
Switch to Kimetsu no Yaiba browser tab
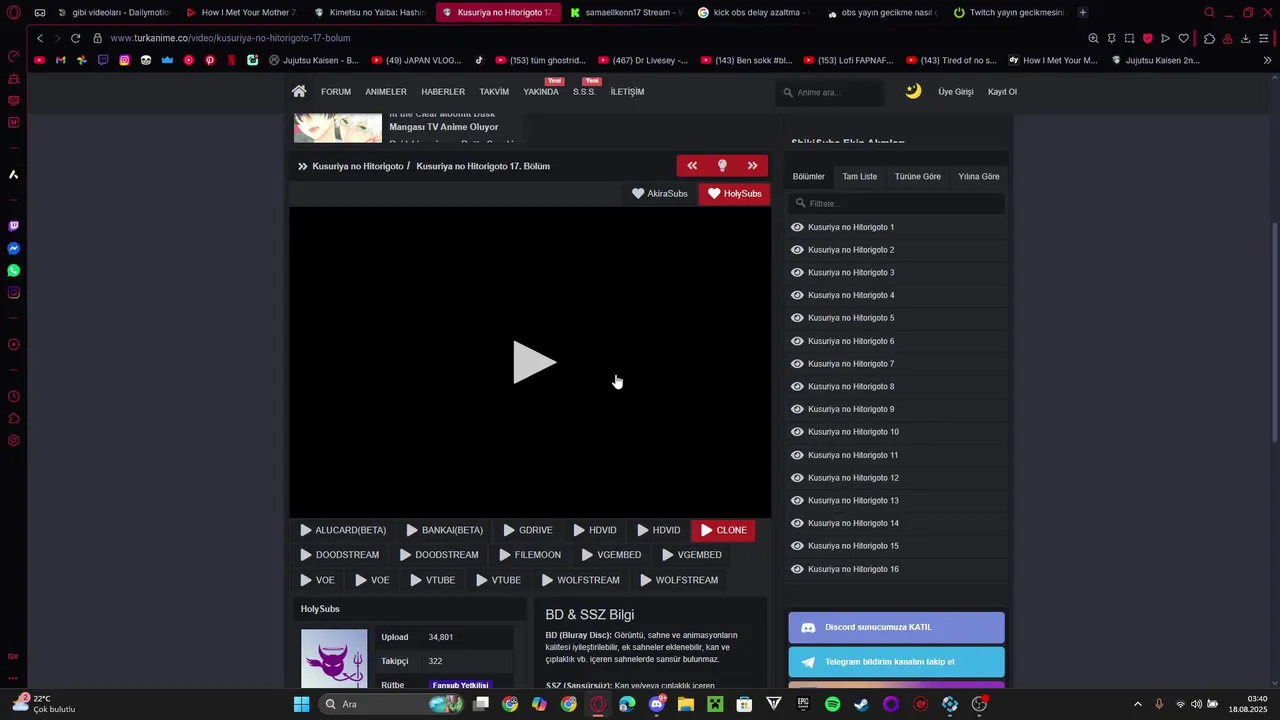(x=369, y=12)
